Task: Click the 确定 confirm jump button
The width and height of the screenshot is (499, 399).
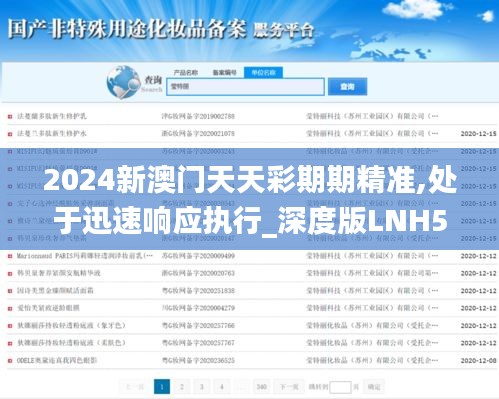Action: coord(374,387)
